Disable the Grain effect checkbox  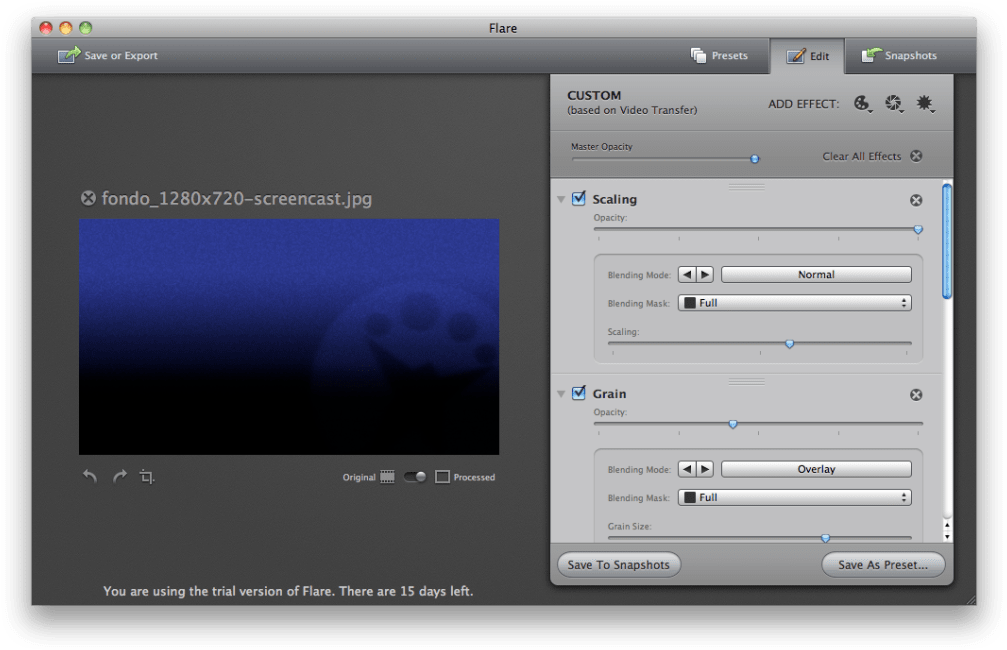pyautogui.click(x=578, y=393)
